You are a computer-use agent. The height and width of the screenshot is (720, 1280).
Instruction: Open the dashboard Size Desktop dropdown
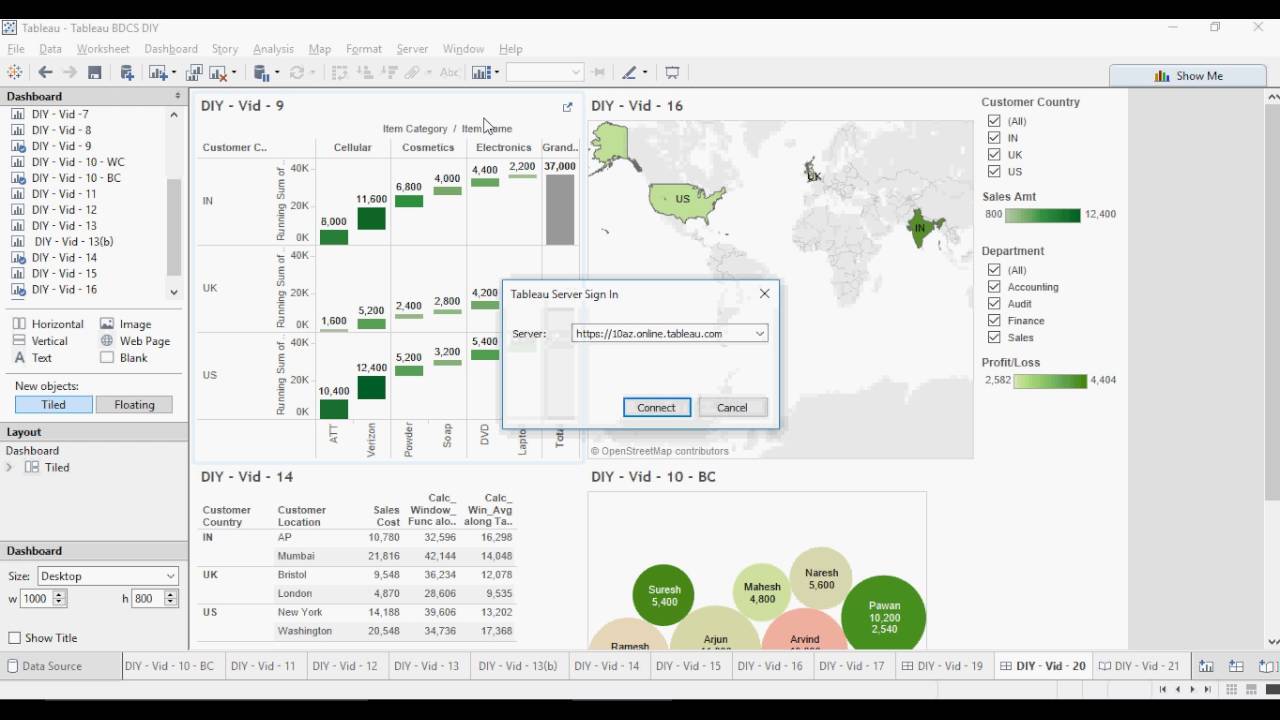coord(107,576)
